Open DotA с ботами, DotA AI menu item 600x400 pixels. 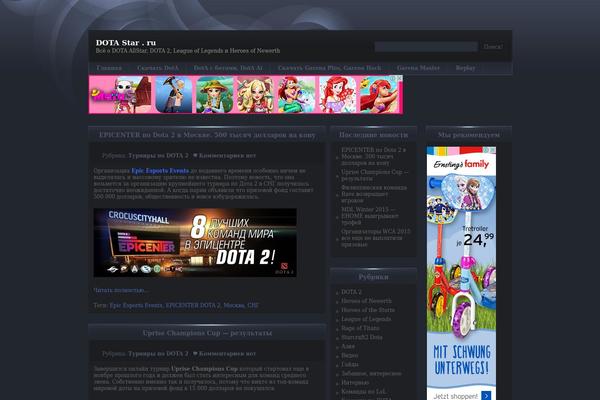[x=228, y=68]
